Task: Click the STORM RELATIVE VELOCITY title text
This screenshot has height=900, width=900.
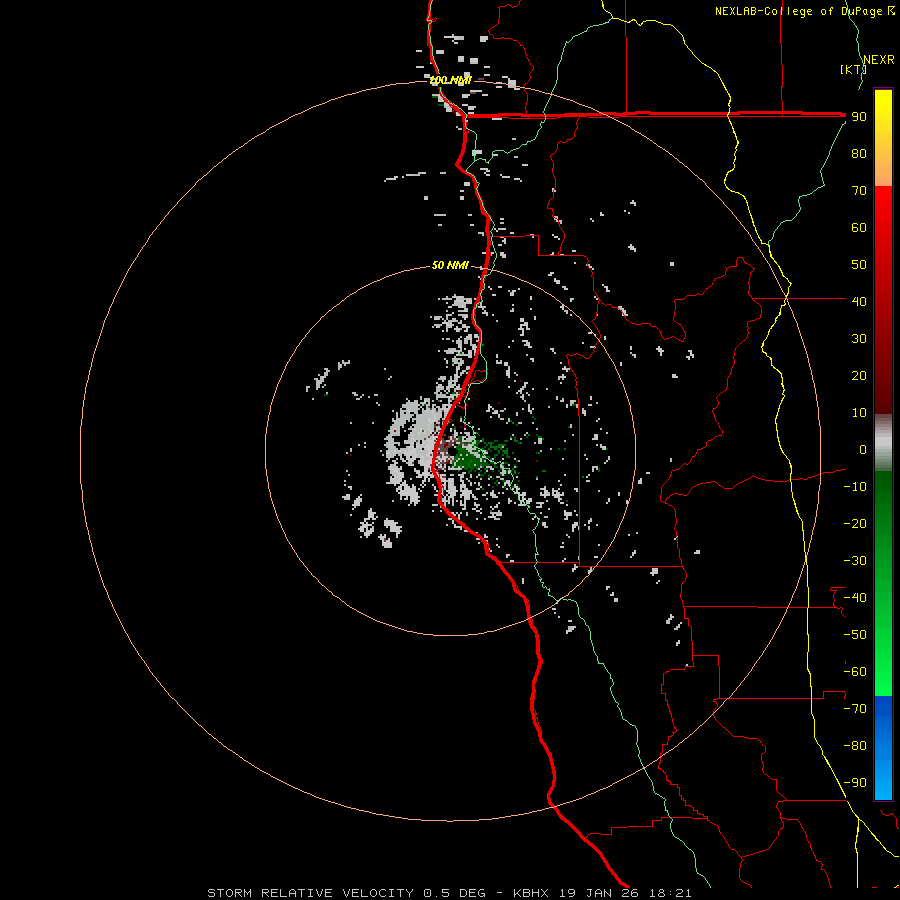Action: tap(310, 893)
